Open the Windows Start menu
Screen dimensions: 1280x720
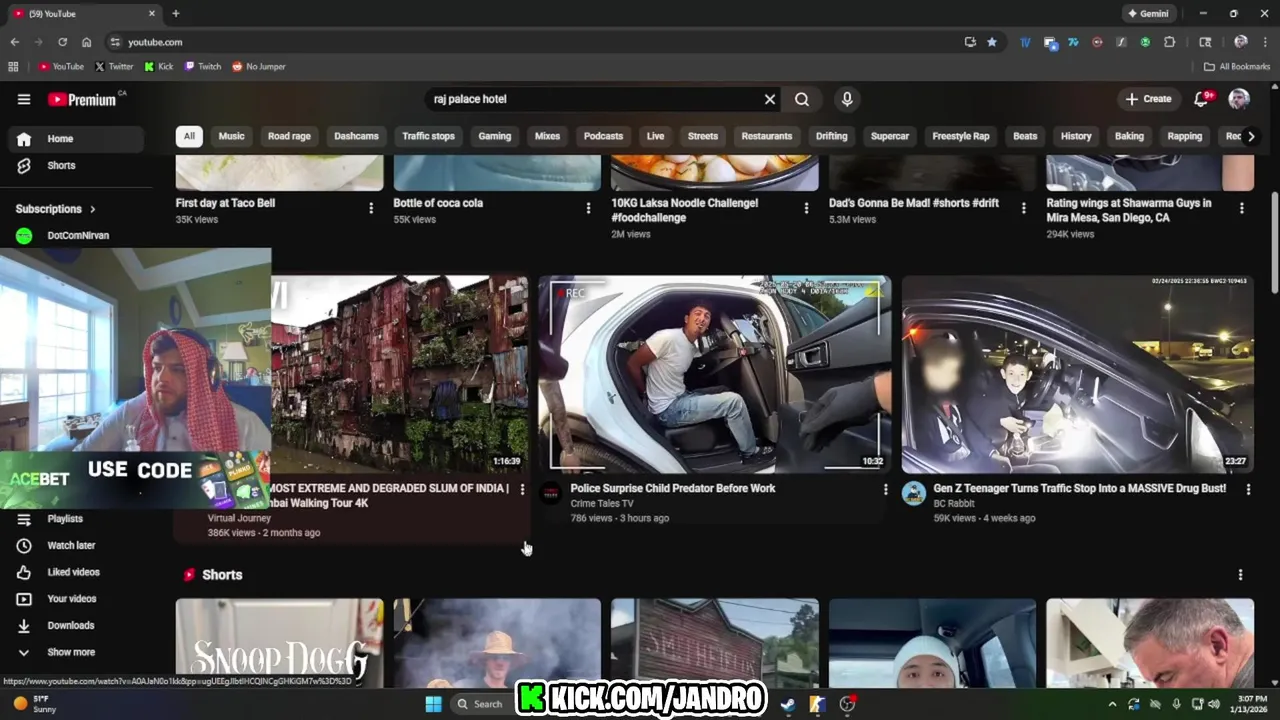(x=433, y=704)
